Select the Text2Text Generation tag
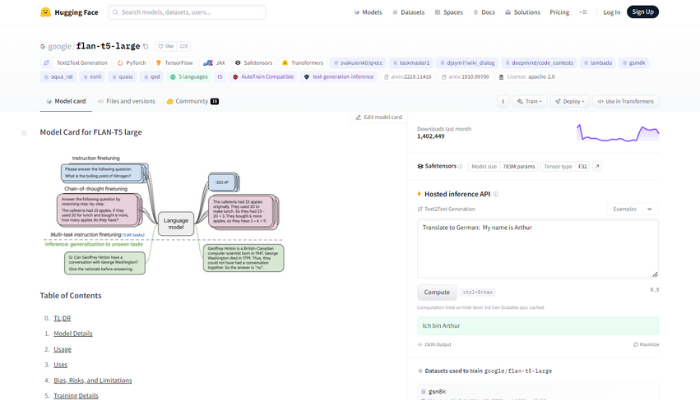The image size is (700, 400). (x=75, y=63)
